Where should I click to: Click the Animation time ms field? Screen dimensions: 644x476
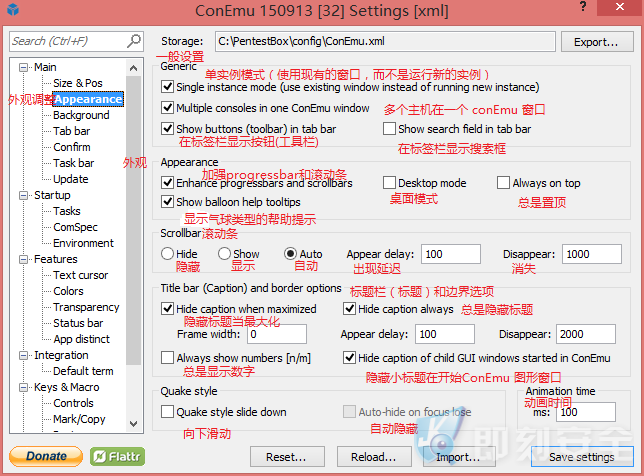click(x=586, y=412)
